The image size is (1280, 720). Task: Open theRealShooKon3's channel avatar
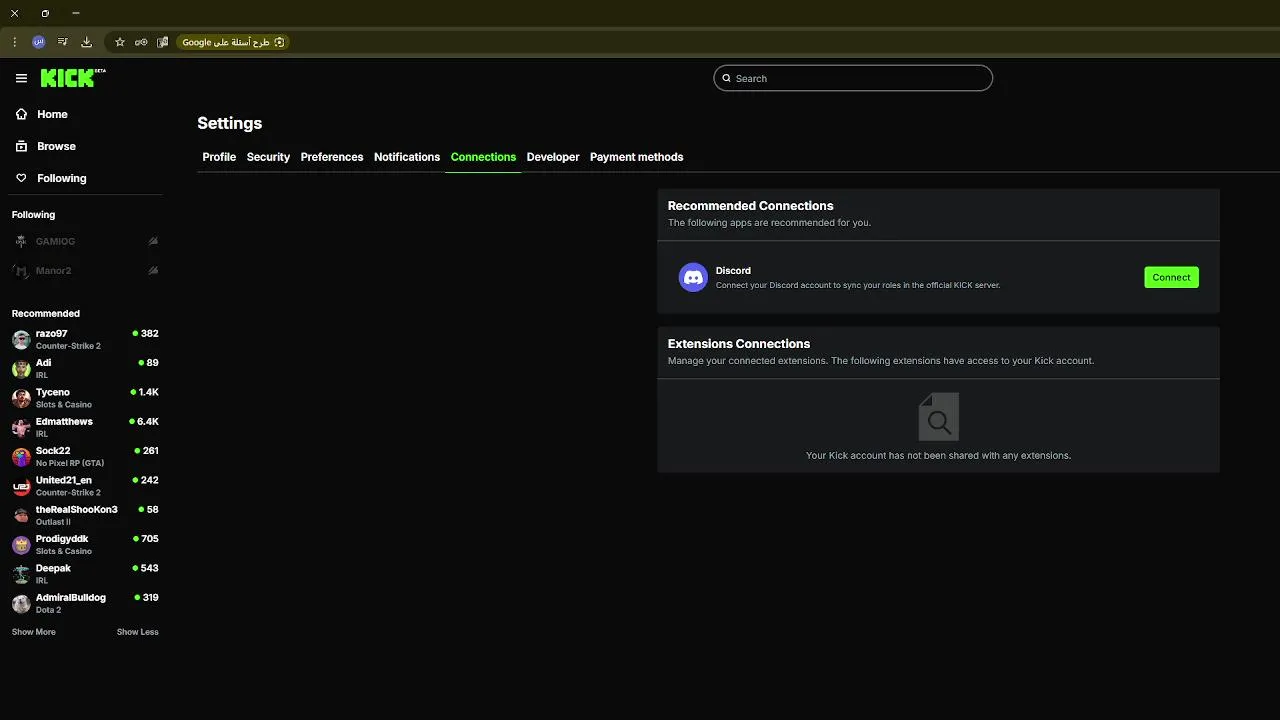[x=21, y=515]
